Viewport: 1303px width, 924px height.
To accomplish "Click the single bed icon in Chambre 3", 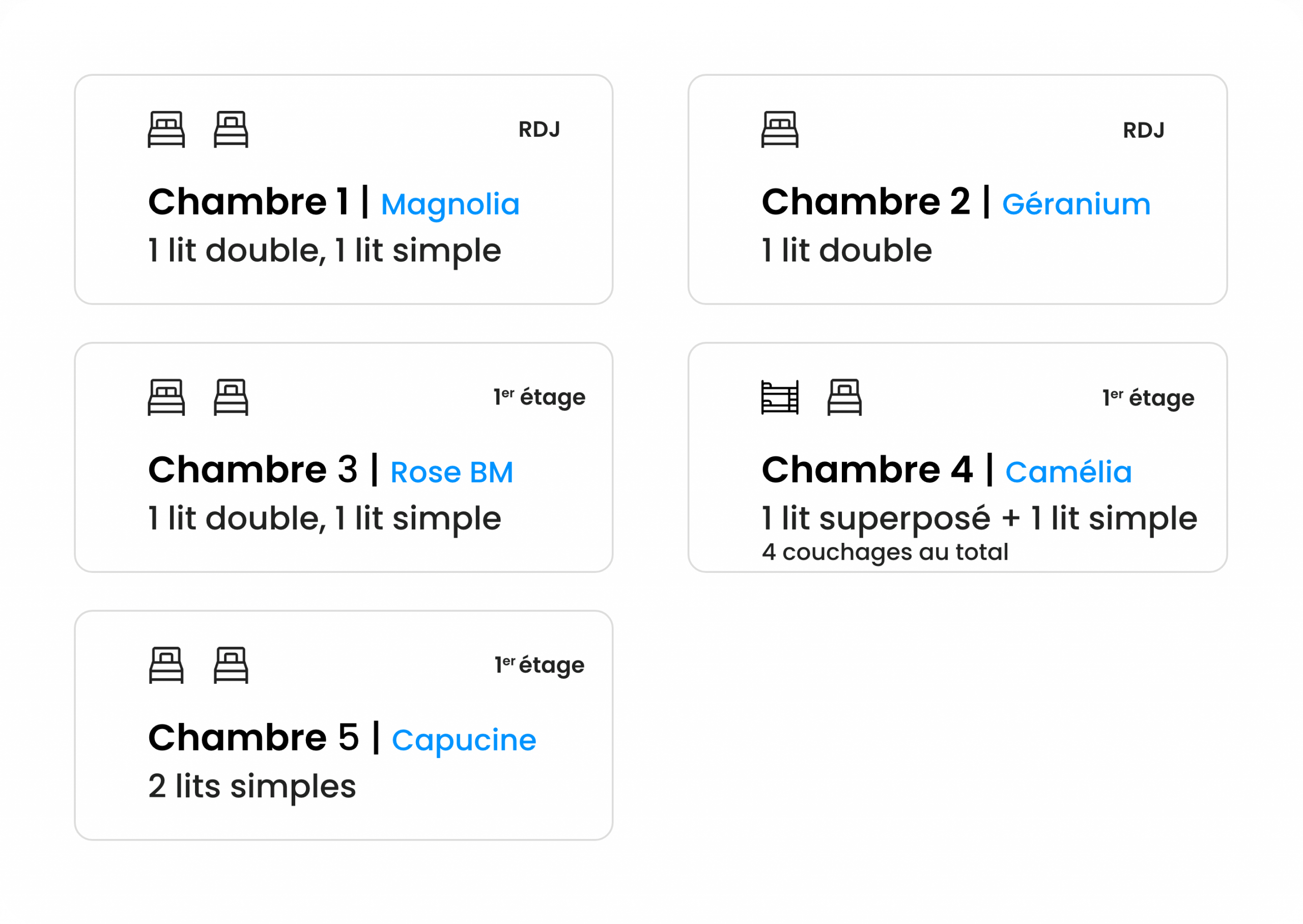I will click(x=231, y=397).
